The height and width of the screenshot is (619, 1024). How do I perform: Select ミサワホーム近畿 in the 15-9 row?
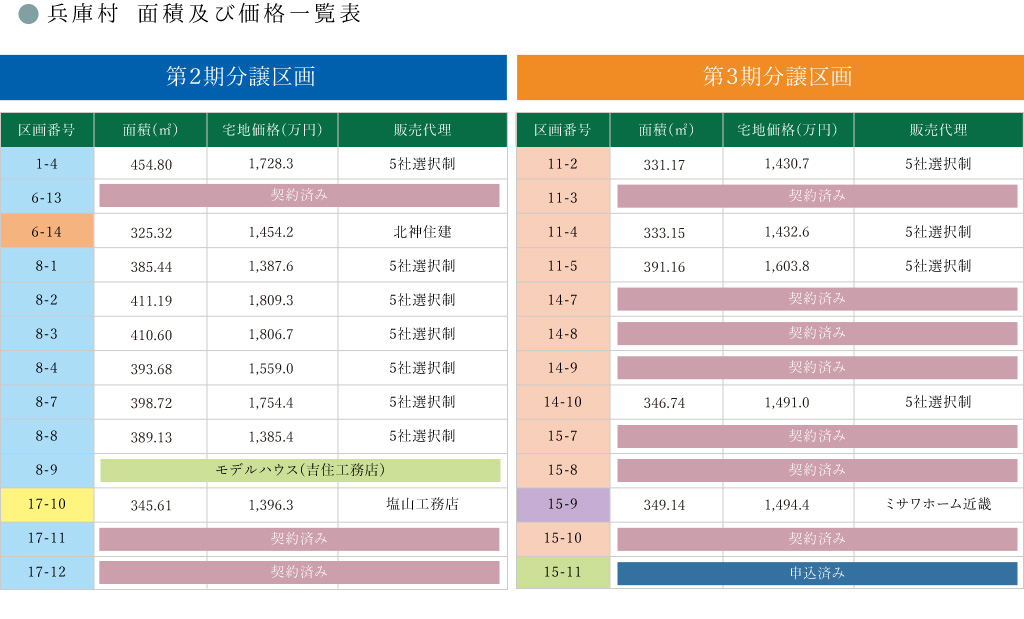938,505
